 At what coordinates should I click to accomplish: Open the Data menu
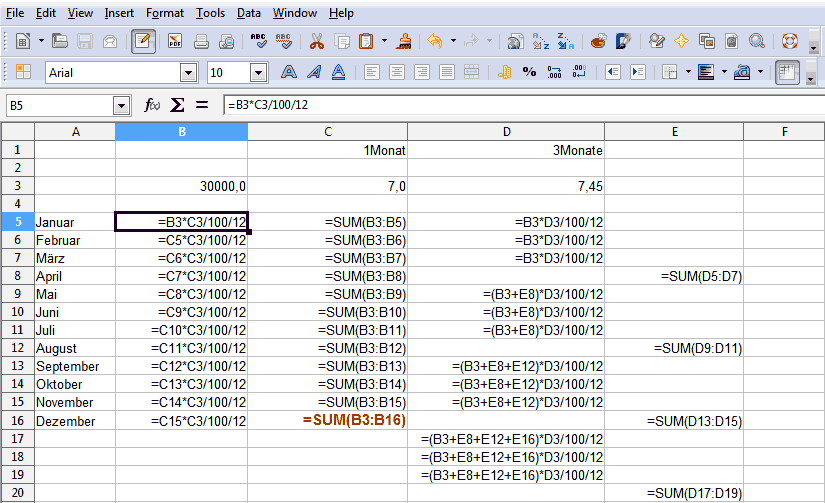click(248, 13)
